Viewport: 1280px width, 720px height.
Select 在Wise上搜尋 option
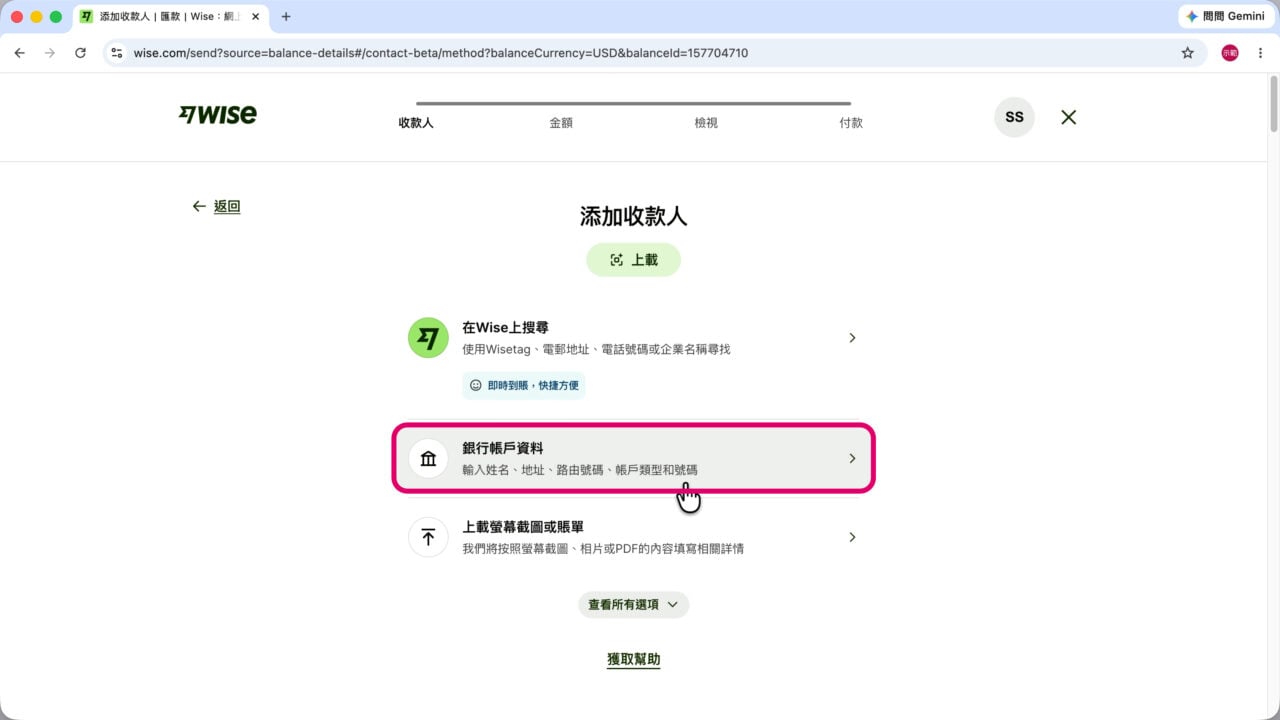point(633,358)
